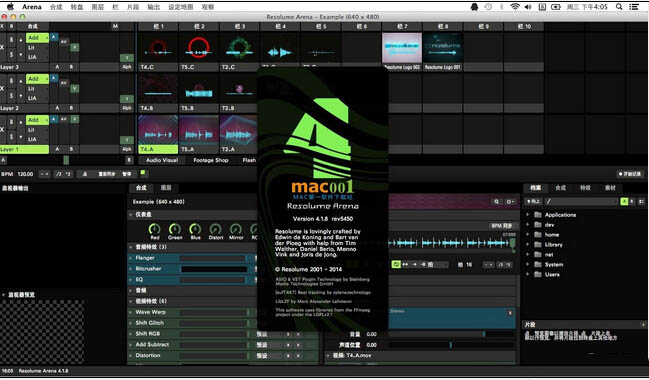Trigger the Resolume Logo 002 clip
The height and width of the screenshot is (380, 649).
pos(402,48)
